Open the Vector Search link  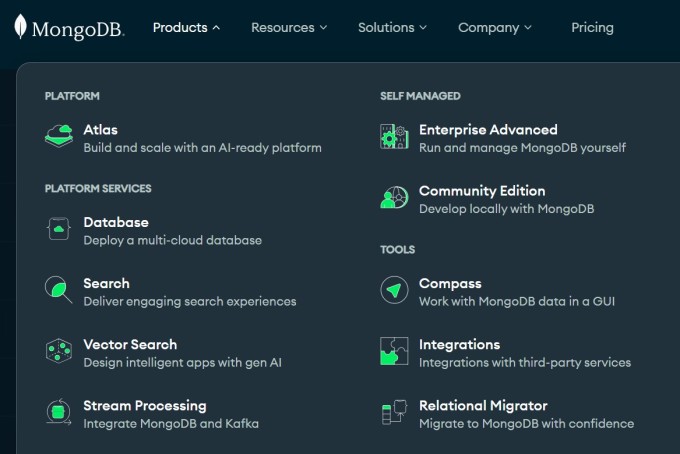(x=130, y=344)
